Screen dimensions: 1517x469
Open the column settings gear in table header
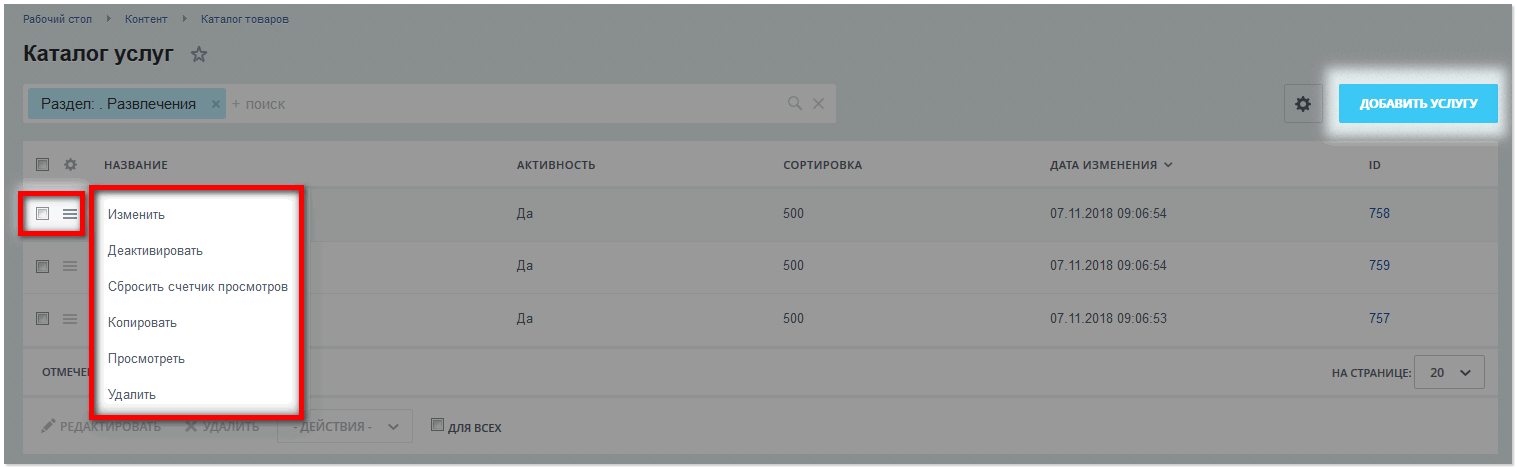click(70, 164)
